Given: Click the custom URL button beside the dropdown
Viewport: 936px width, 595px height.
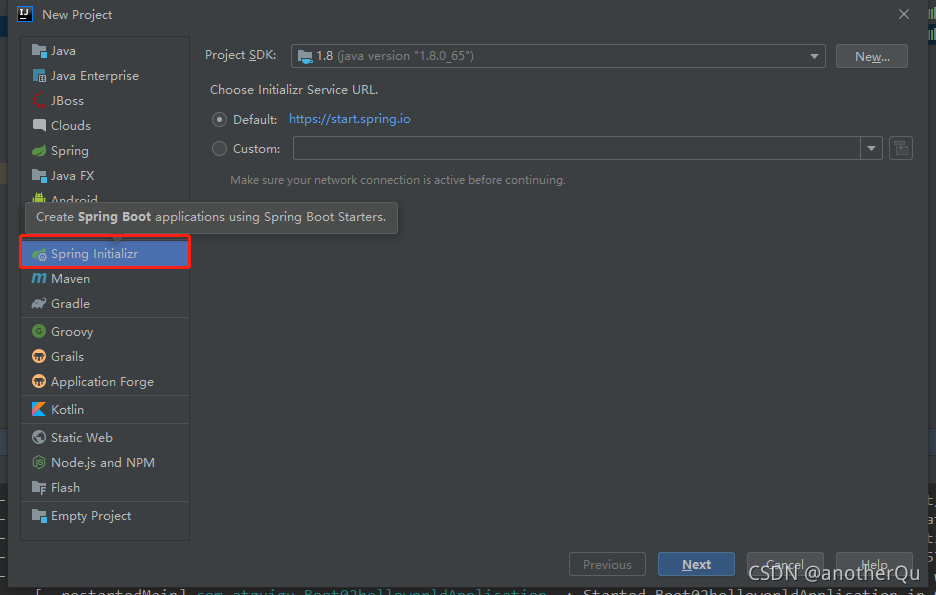Looking at the screenshot, I should (x=901, y=148).
